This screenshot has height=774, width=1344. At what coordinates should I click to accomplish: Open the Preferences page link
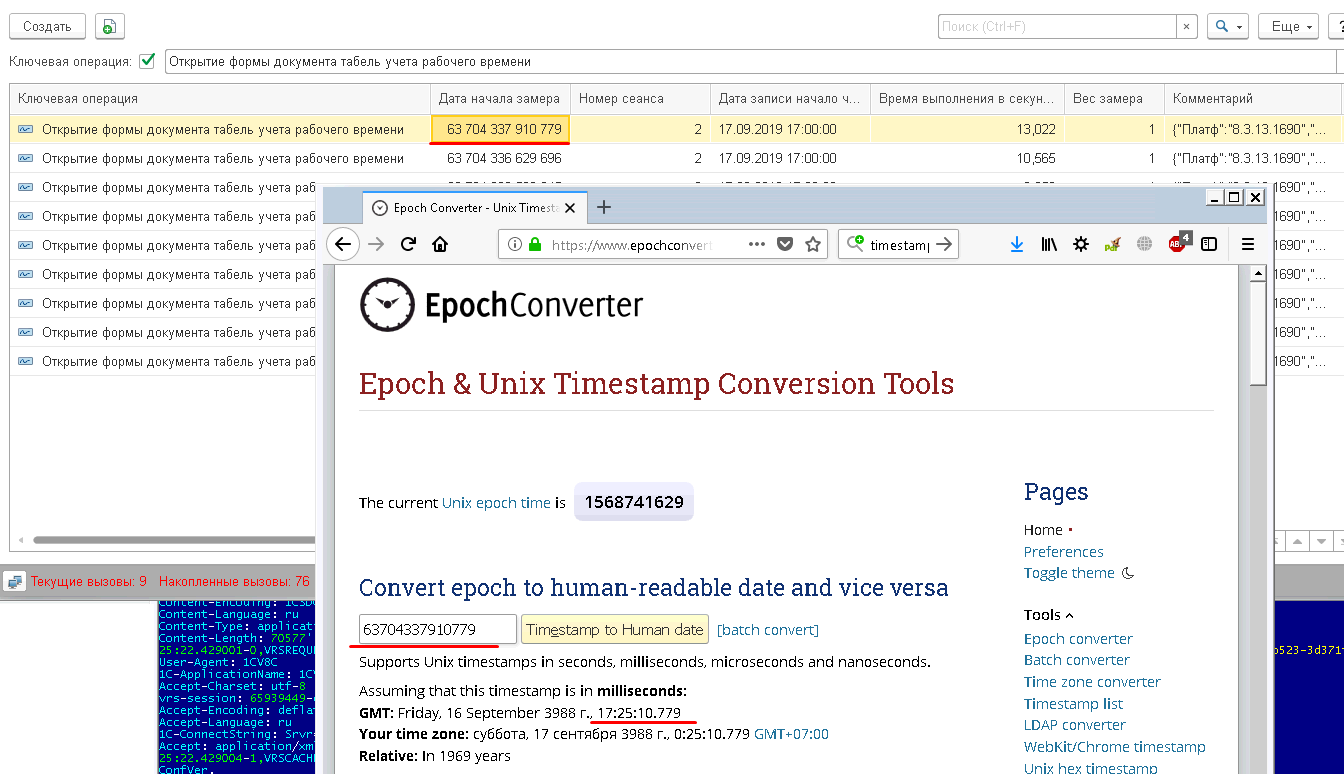pos(1064,552)
